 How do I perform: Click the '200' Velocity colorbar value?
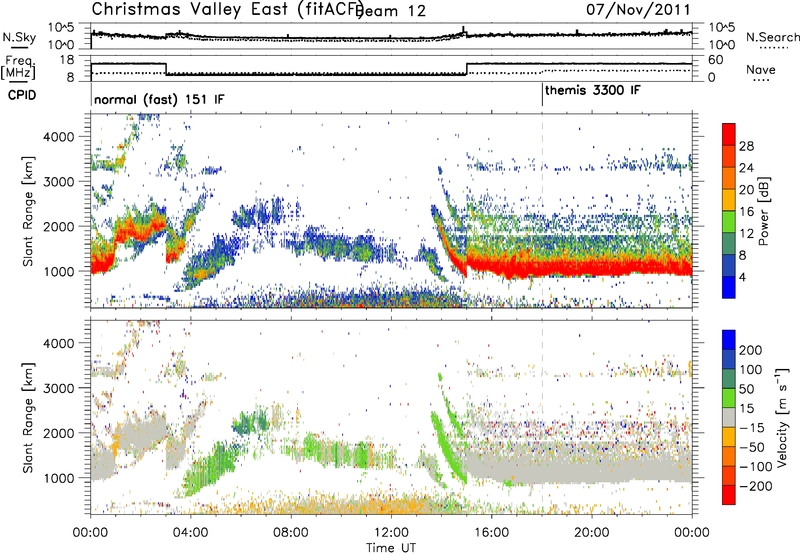[750, 350]
